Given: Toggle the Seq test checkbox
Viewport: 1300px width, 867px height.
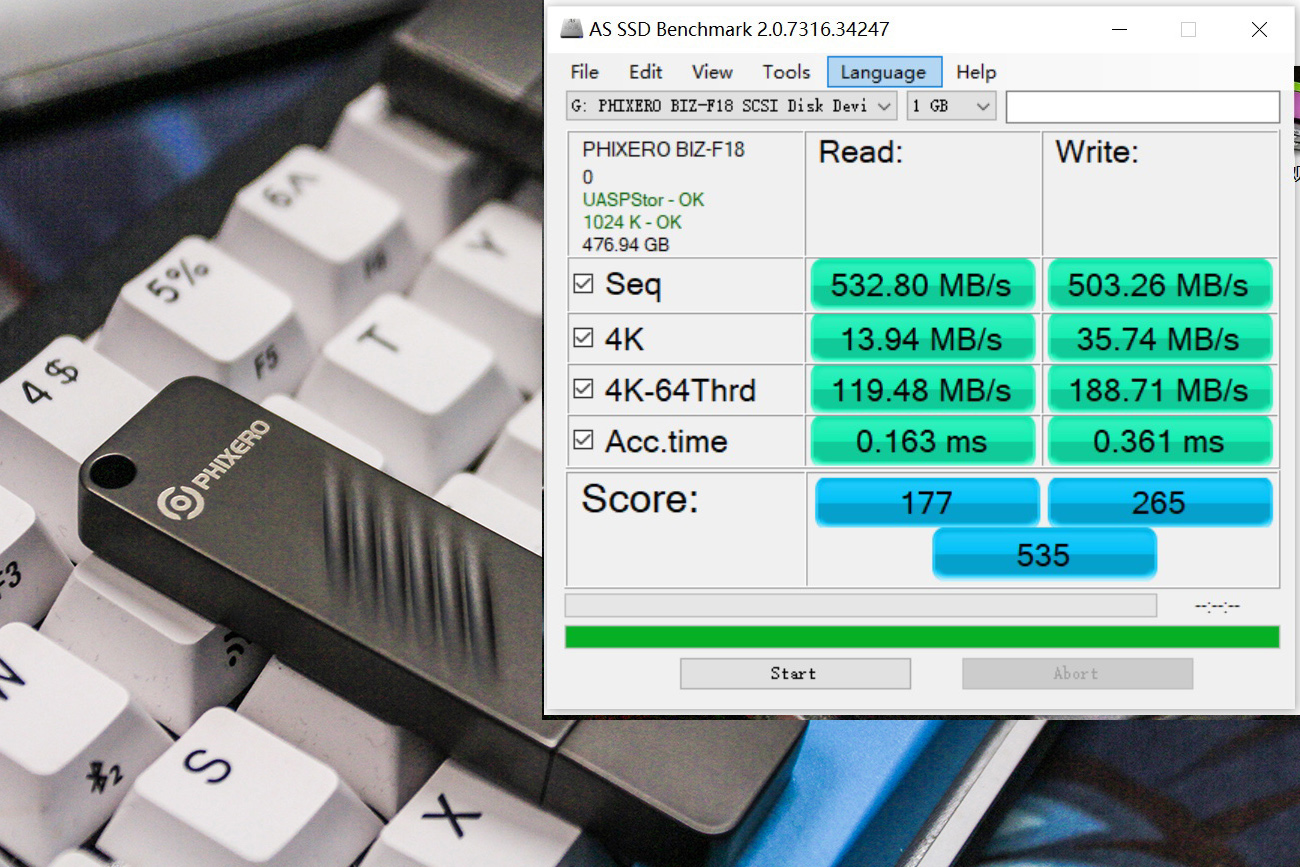Looking at the screenshot, I should click(x=583, y=284).
